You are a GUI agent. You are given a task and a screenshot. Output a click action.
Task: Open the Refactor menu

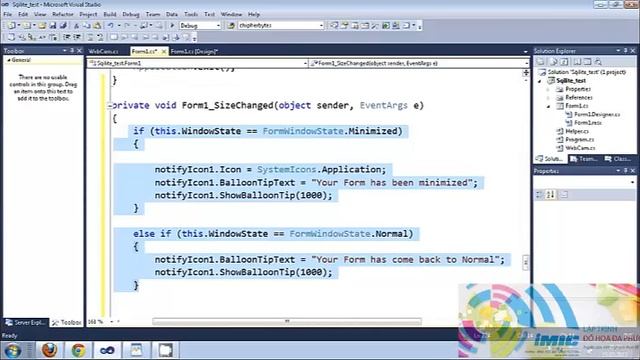(62, 14)
